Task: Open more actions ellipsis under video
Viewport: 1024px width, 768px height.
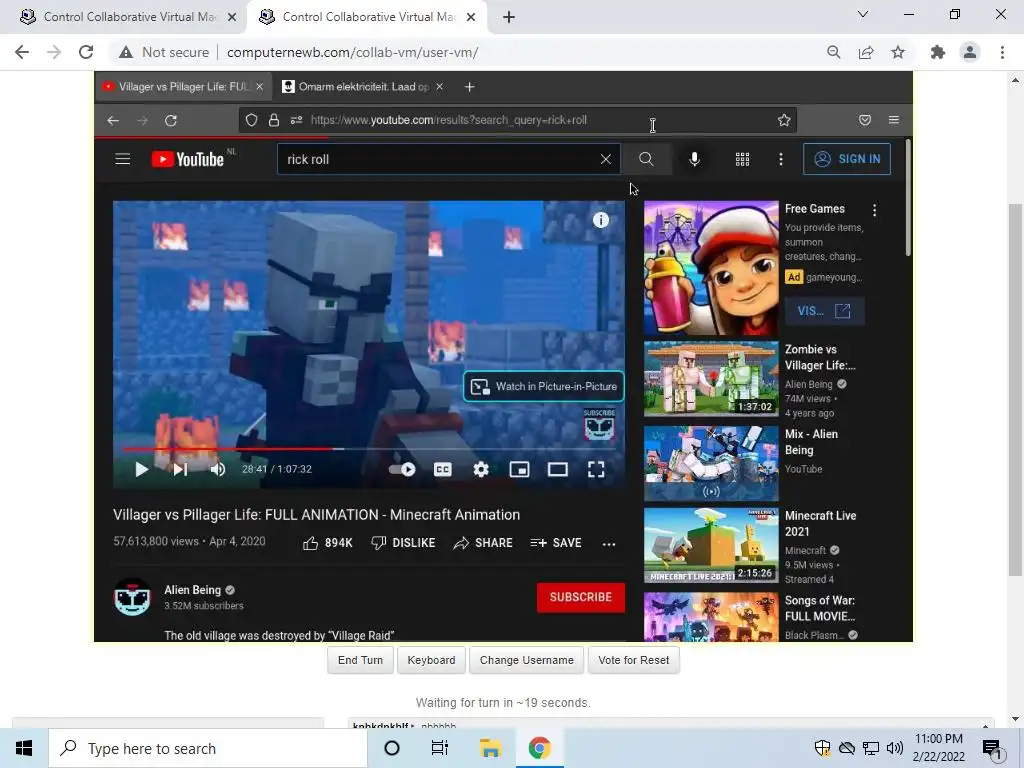Action: point(609,543)
